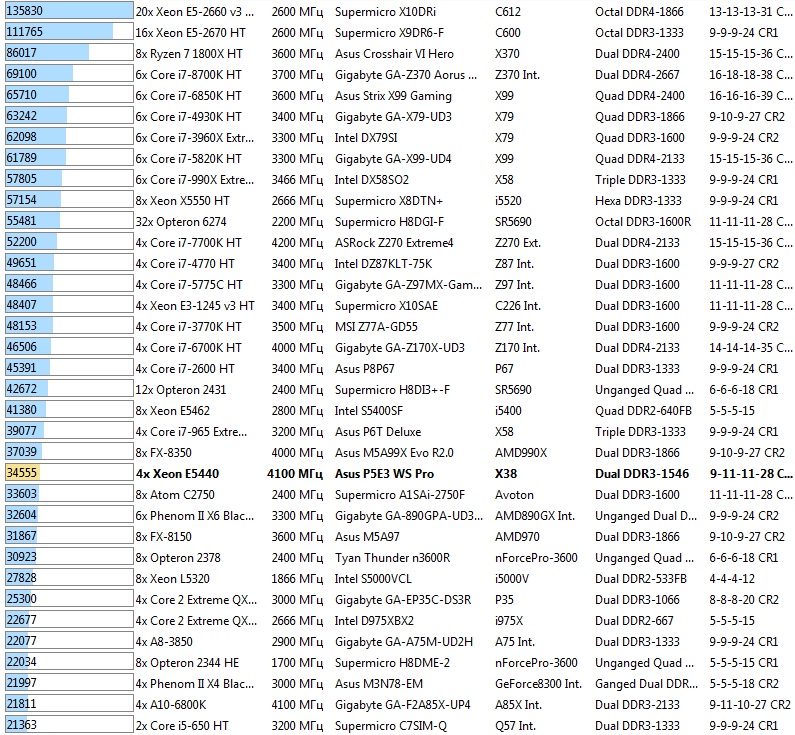Select the 86017 score bar
Viewport: 795px width, 735px height.
[x=69, y=52]
